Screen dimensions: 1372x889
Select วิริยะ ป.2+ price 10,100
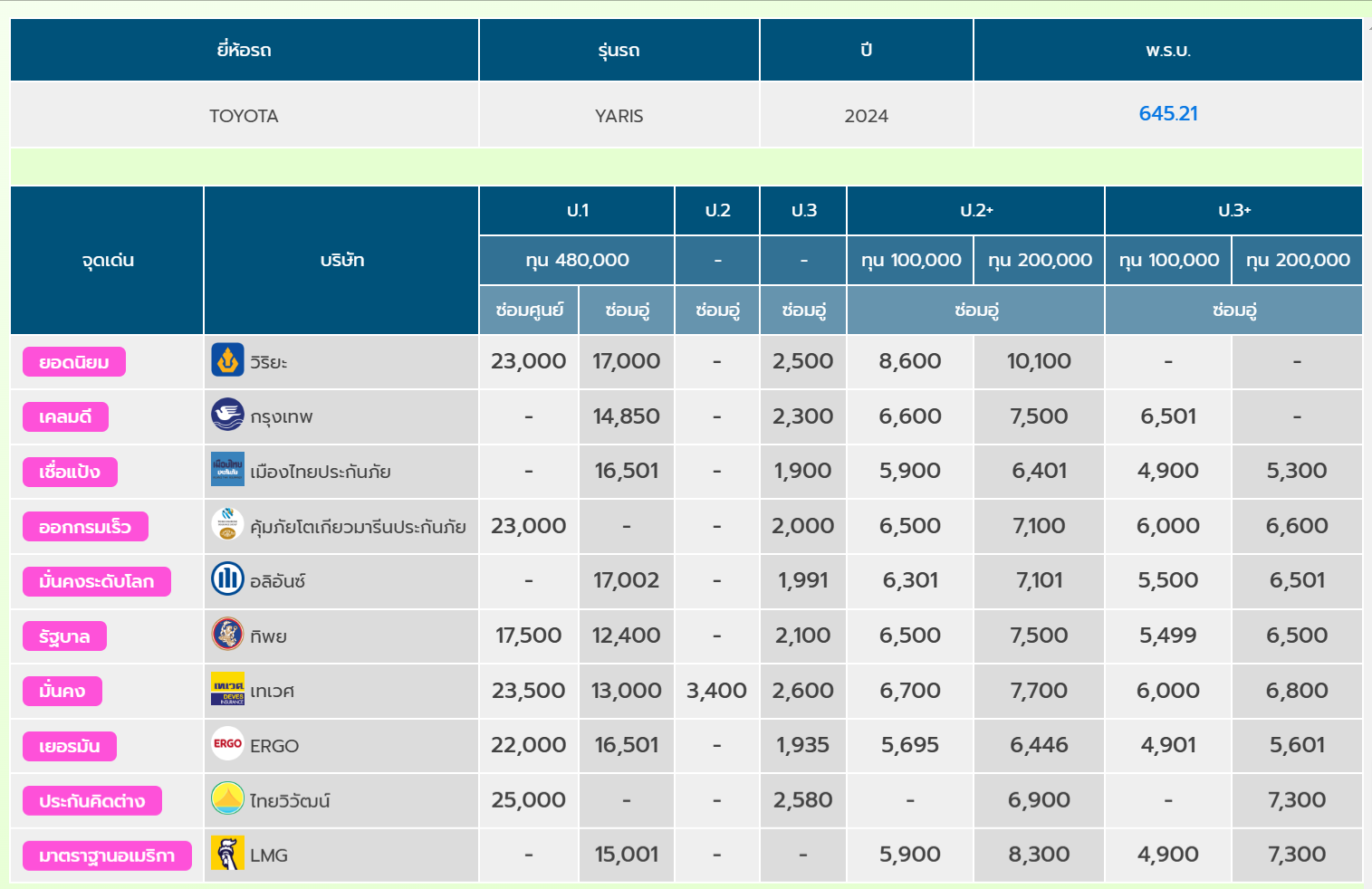(x=1039, y=361)
